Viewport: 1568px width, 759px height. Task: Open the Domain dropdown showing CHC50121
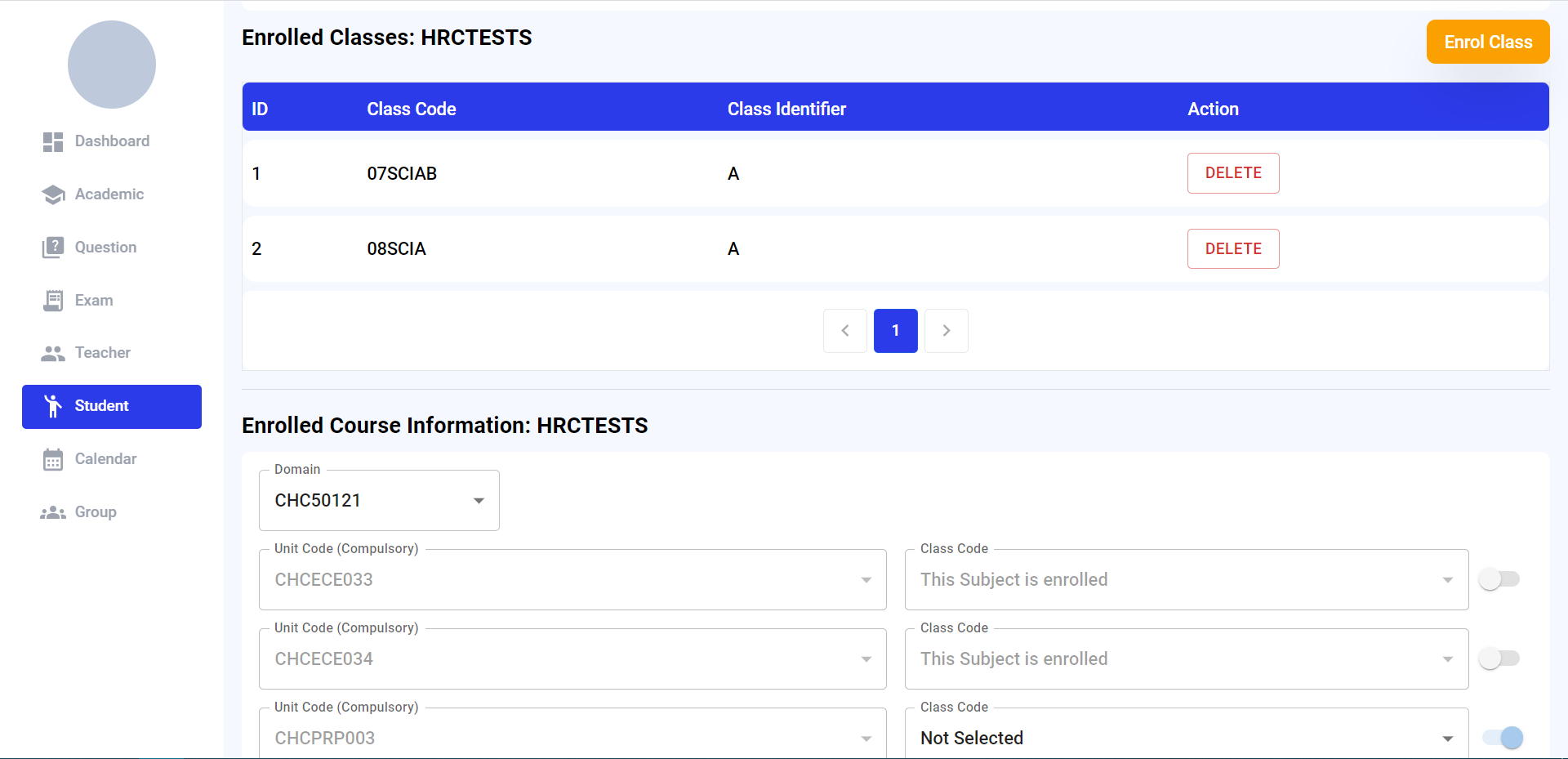click(379, 501)
